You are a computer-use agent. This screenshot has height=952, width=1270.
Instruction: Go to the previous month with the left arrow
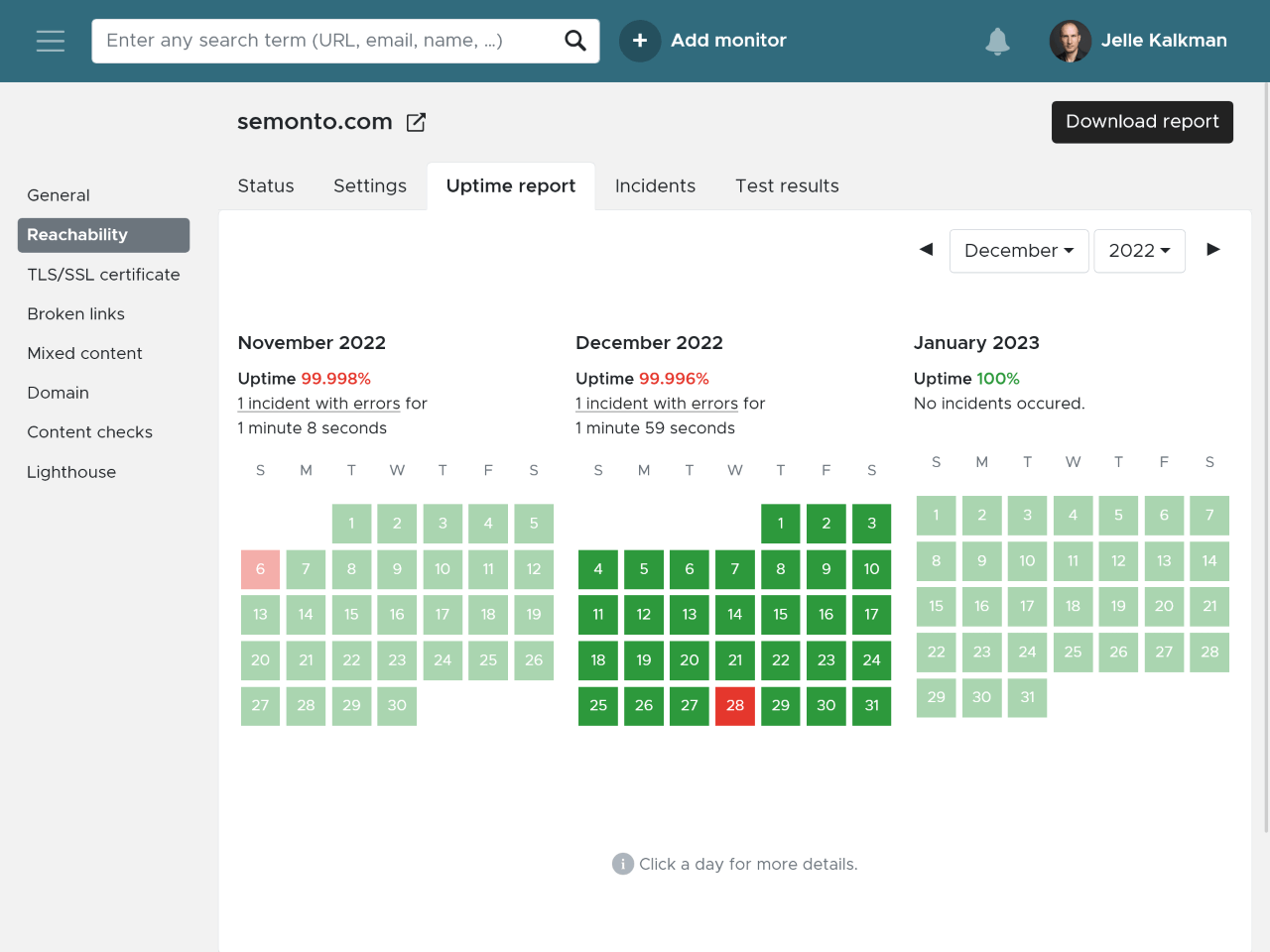(926, 249)
